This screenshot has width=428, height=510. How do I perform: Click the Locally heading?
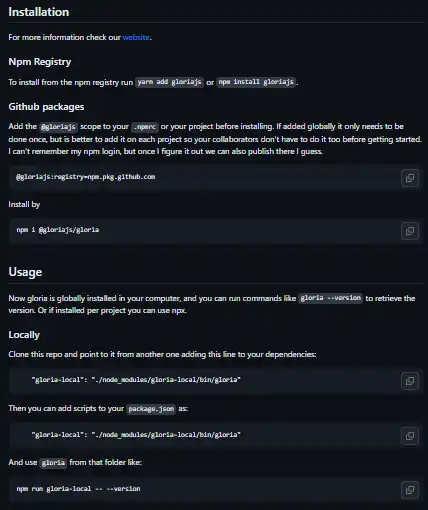coord(24,335)
